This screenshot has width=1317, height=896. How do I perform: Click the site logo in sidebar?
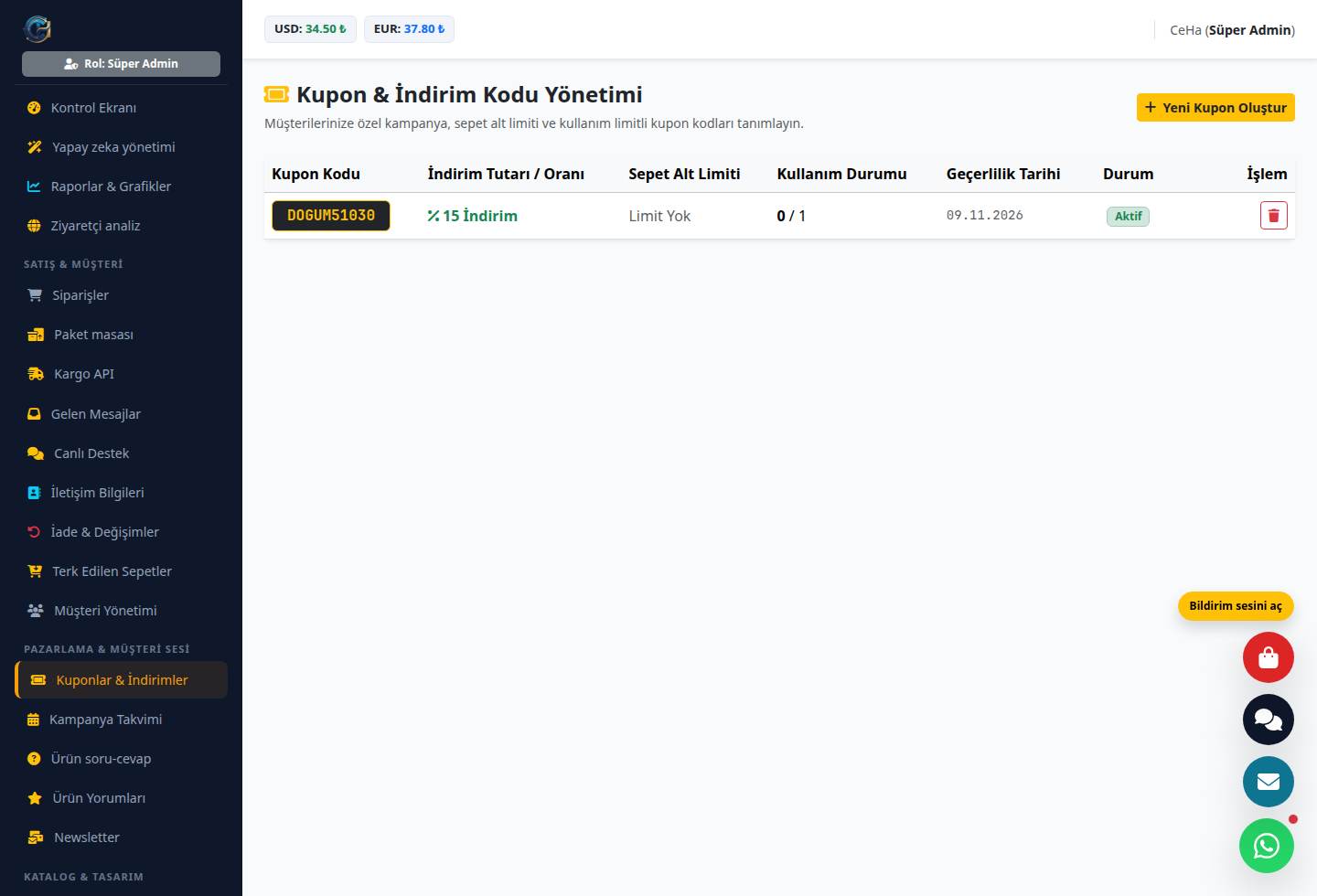(x=37, y=29)
